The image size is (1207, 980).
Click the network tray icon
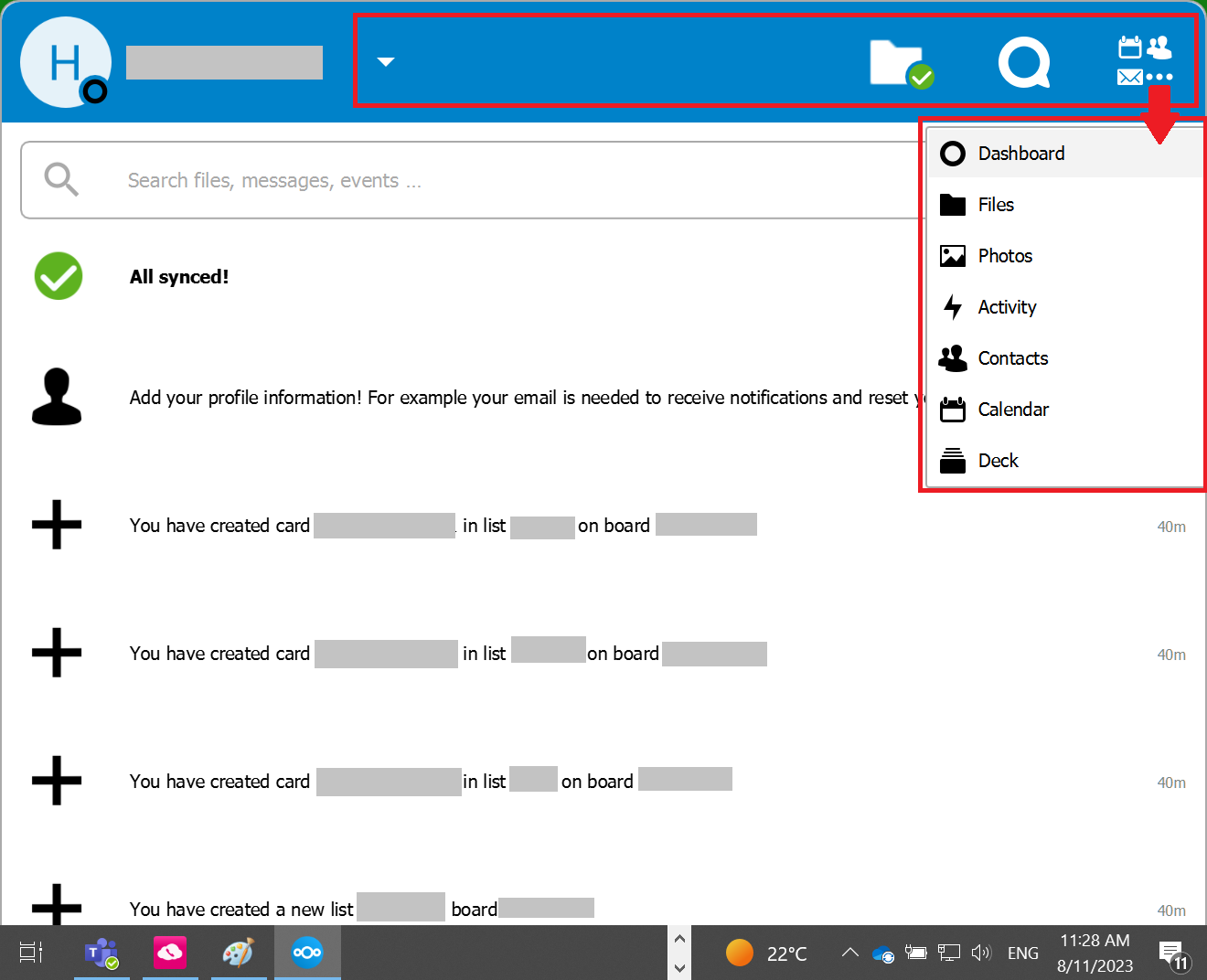click(x=949, y=953)
